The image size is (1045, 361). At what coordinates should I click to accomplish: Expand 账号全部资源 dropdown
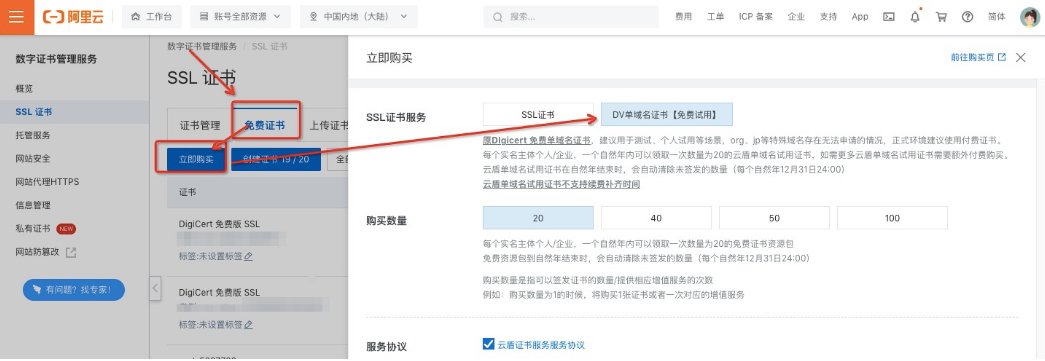(241, 17)
